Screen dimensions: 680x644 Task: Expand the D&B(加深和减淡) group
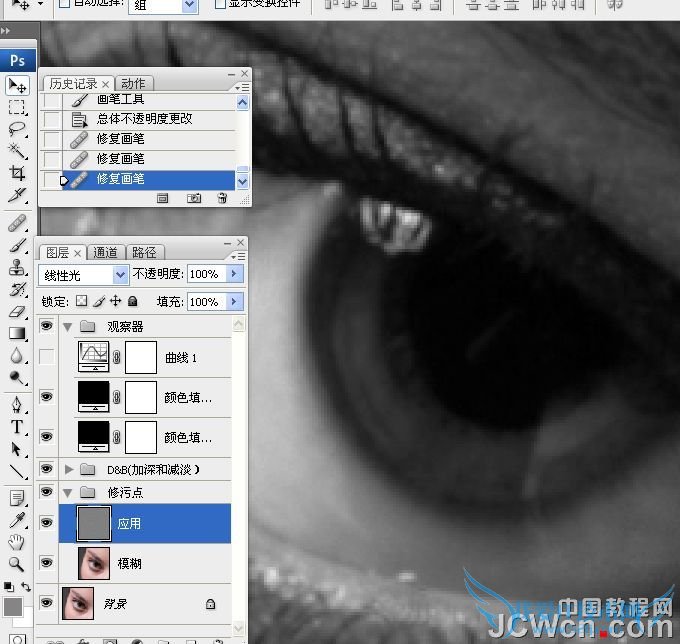[x=69, y=469]
